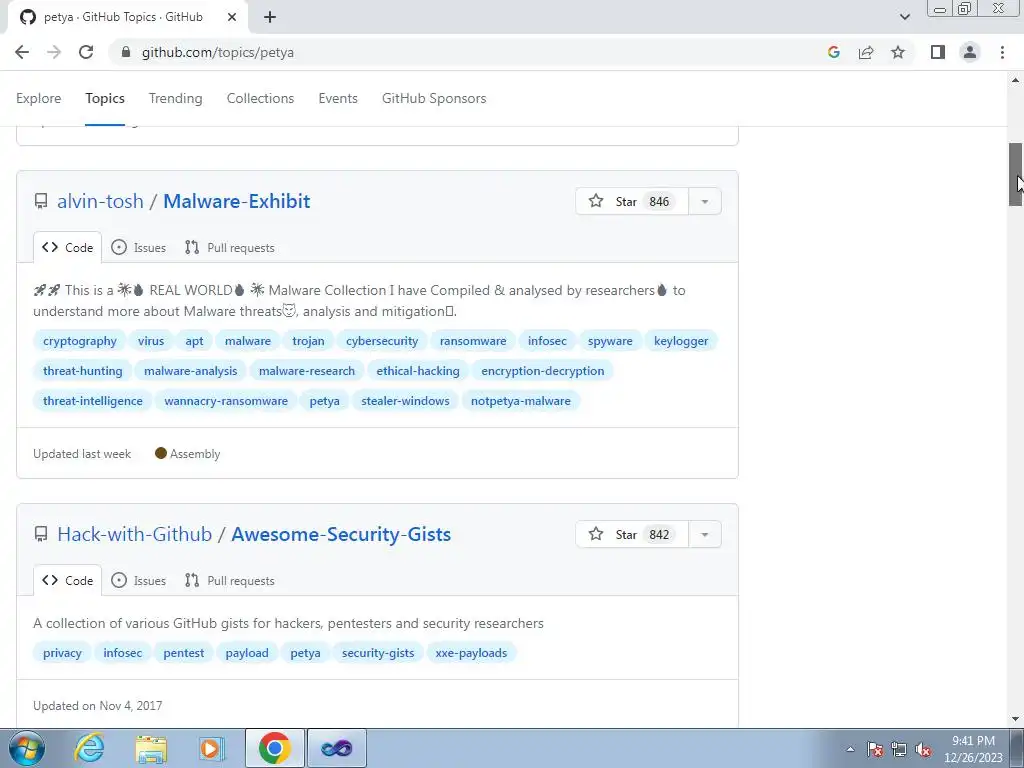The image size is (1024, 768).
Task: Open the Hack-with-Github owner link
Action: [x=135, y=534]
